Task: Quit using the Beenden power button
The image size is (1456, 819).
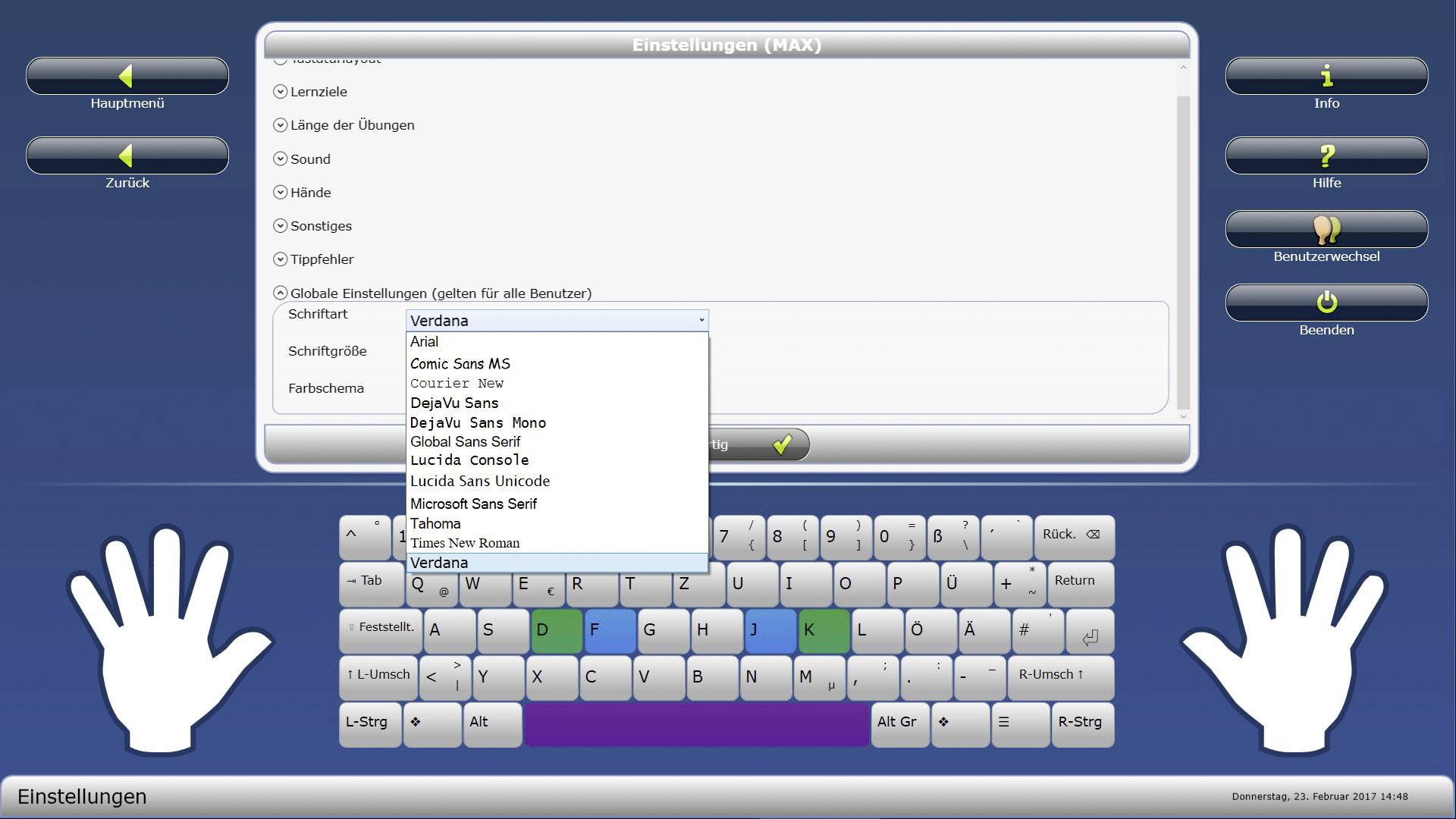Action: point(1326,303)
